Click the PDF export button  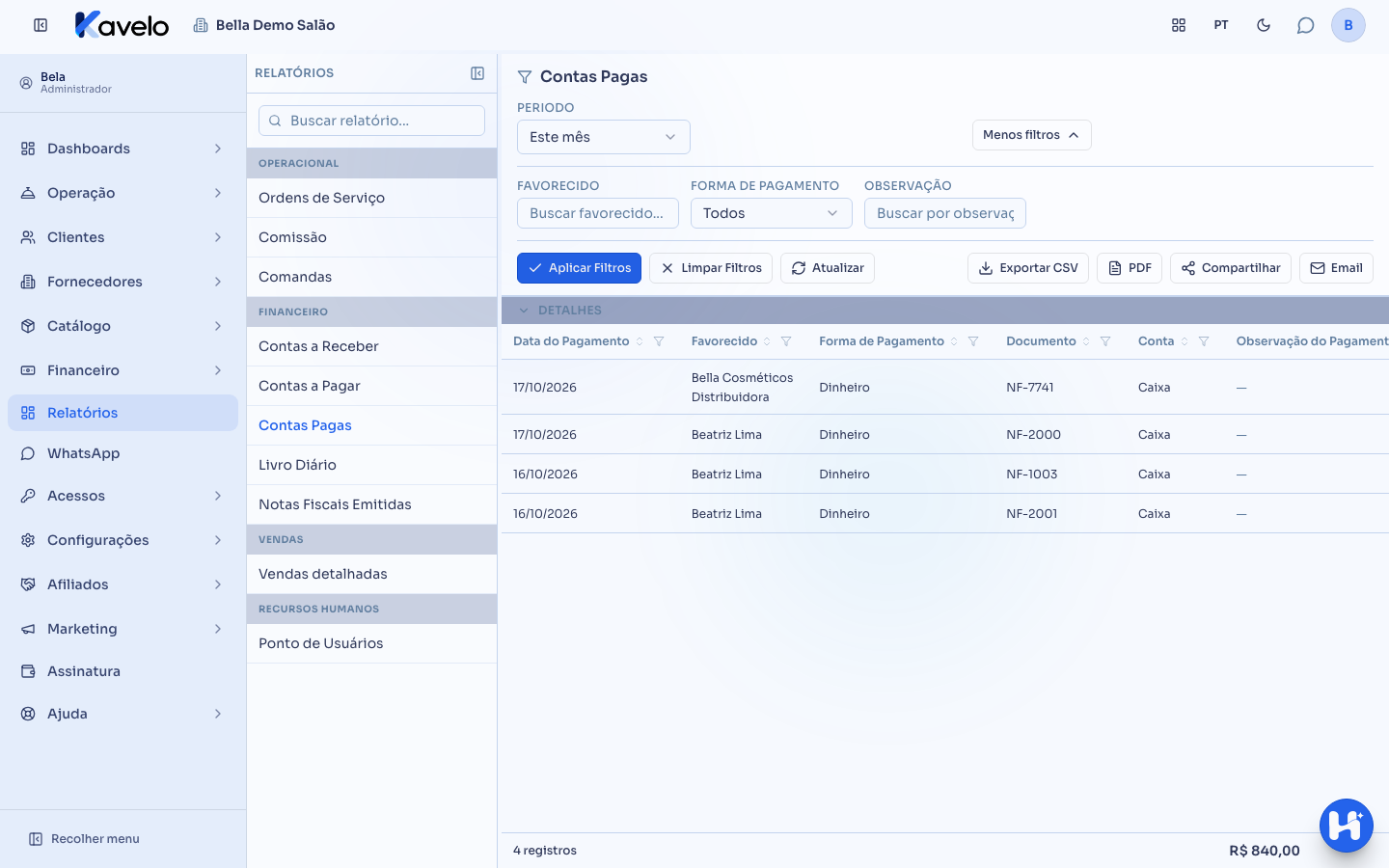click(1130, 268)
